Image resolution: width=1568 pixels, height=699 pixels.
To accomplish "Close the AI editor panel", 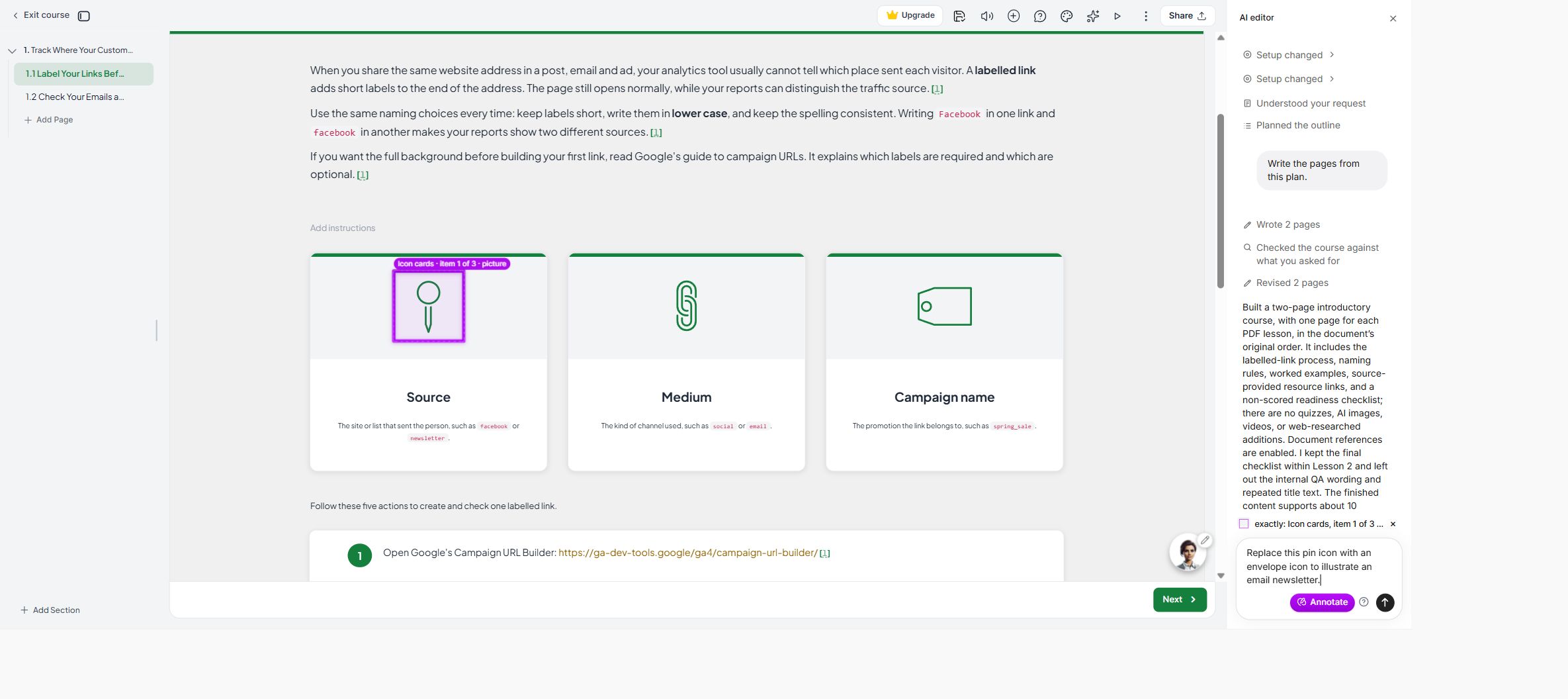I will point(1393,19).
